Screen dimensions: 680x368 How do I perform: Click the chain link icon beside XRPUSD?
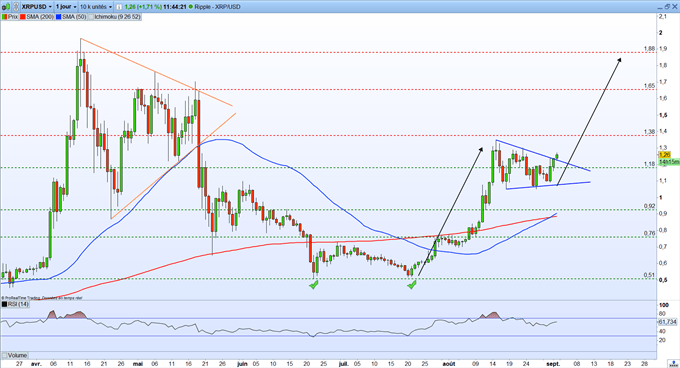tap(16, 7)
